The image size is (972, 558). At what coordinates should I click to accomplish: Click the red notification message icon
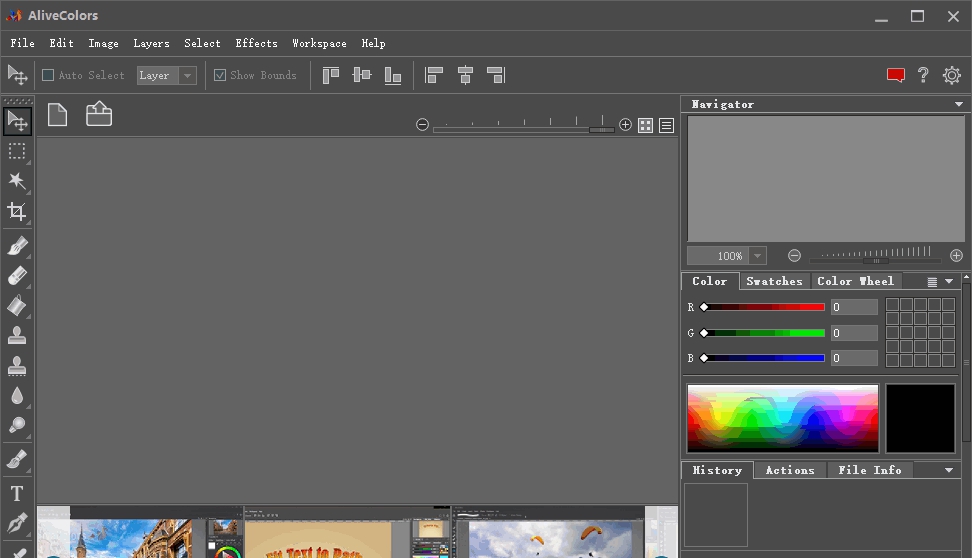[x=895, y=75]
